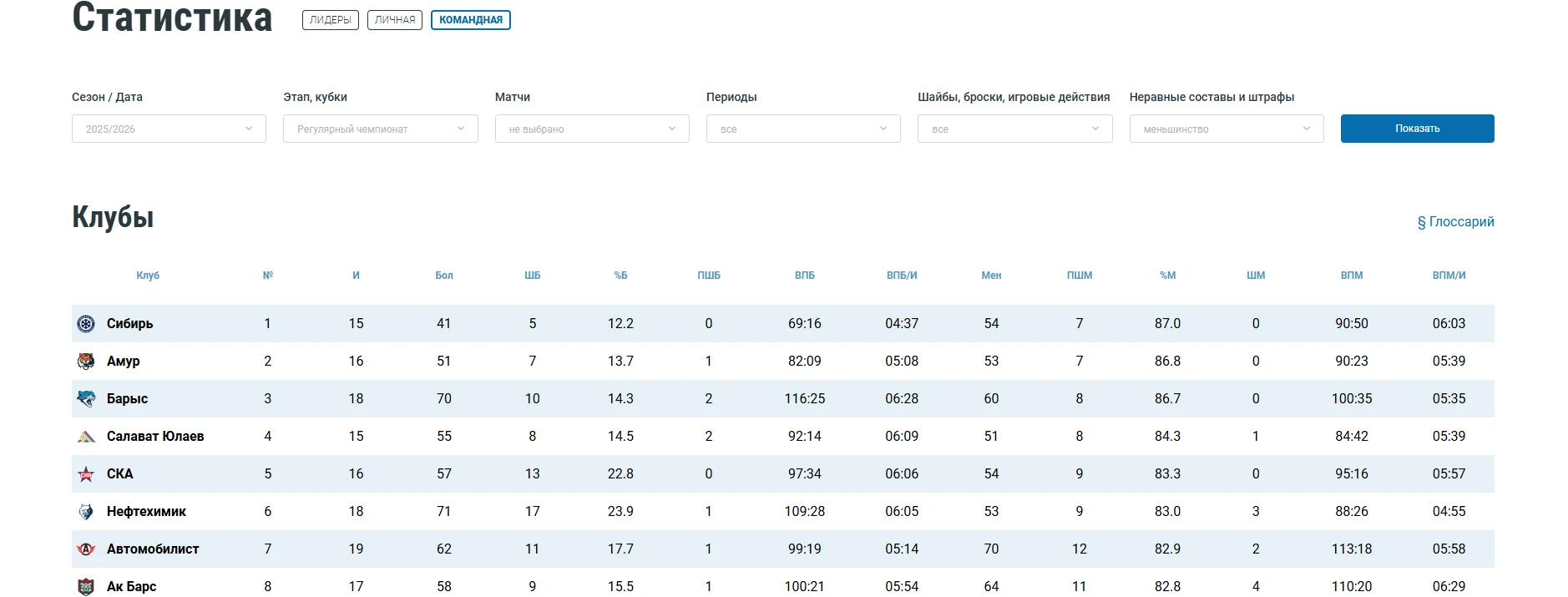Sort table by the ВПБ/И column header
Viewport: 1568px width, 597px height.
901,276
